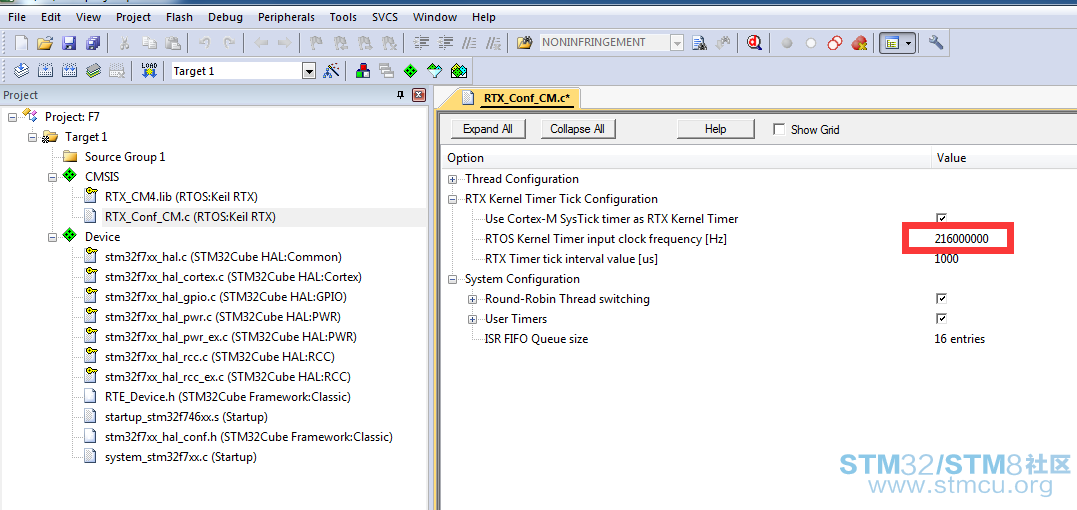Screen dimensions: 1077x510
Task: Open the window layout dropdown arrow
Action: coord(909,43)
